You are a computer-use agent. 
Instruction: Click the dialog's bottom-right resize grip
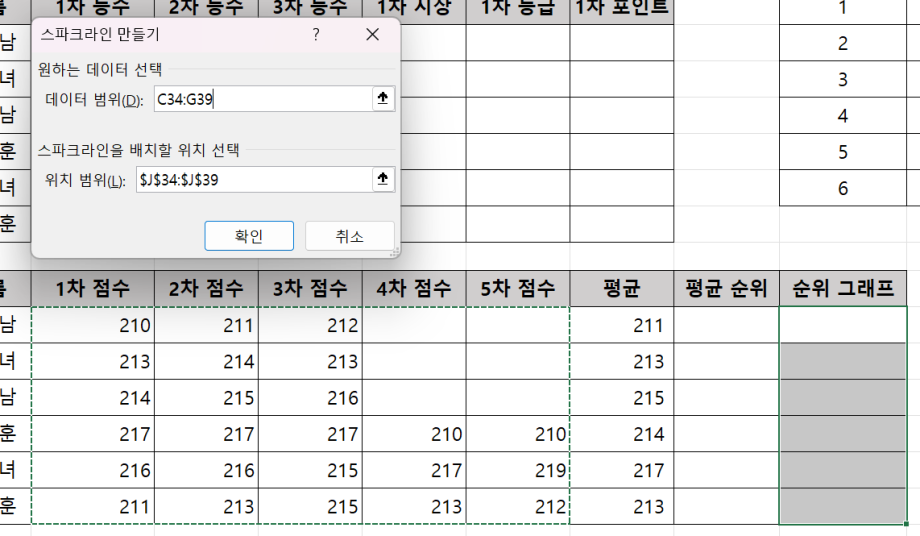coord(393,253)
